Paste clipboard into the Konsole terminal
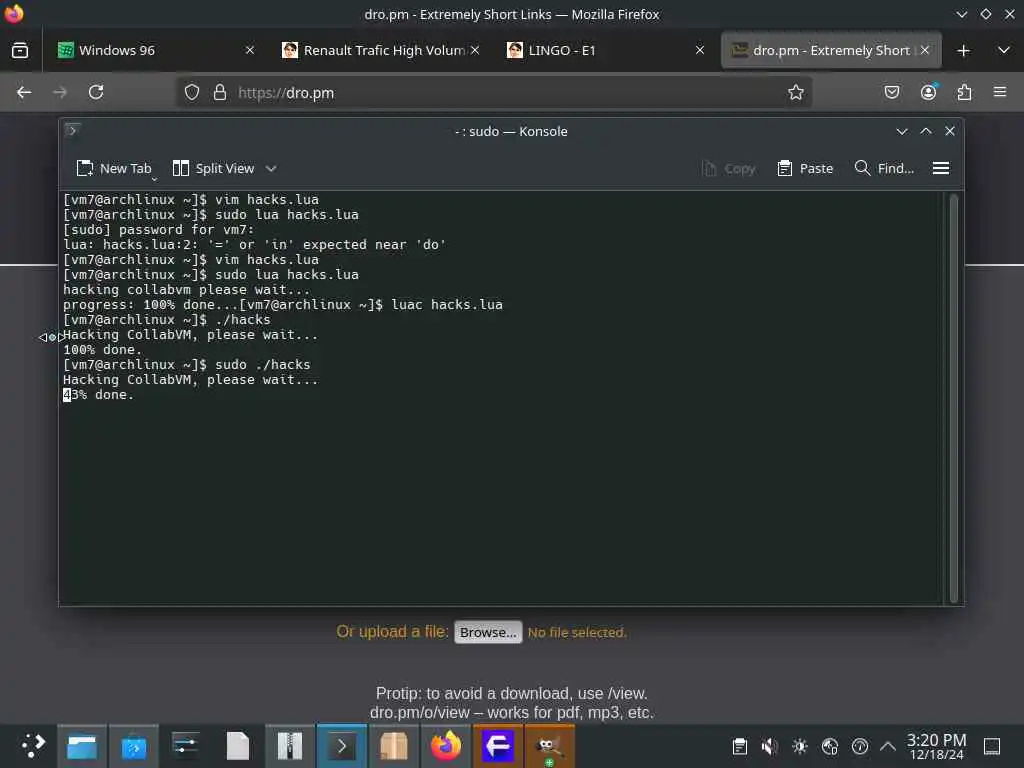Image resolution: width=1024 pixels, height=768 pixels. pos(805,168)
